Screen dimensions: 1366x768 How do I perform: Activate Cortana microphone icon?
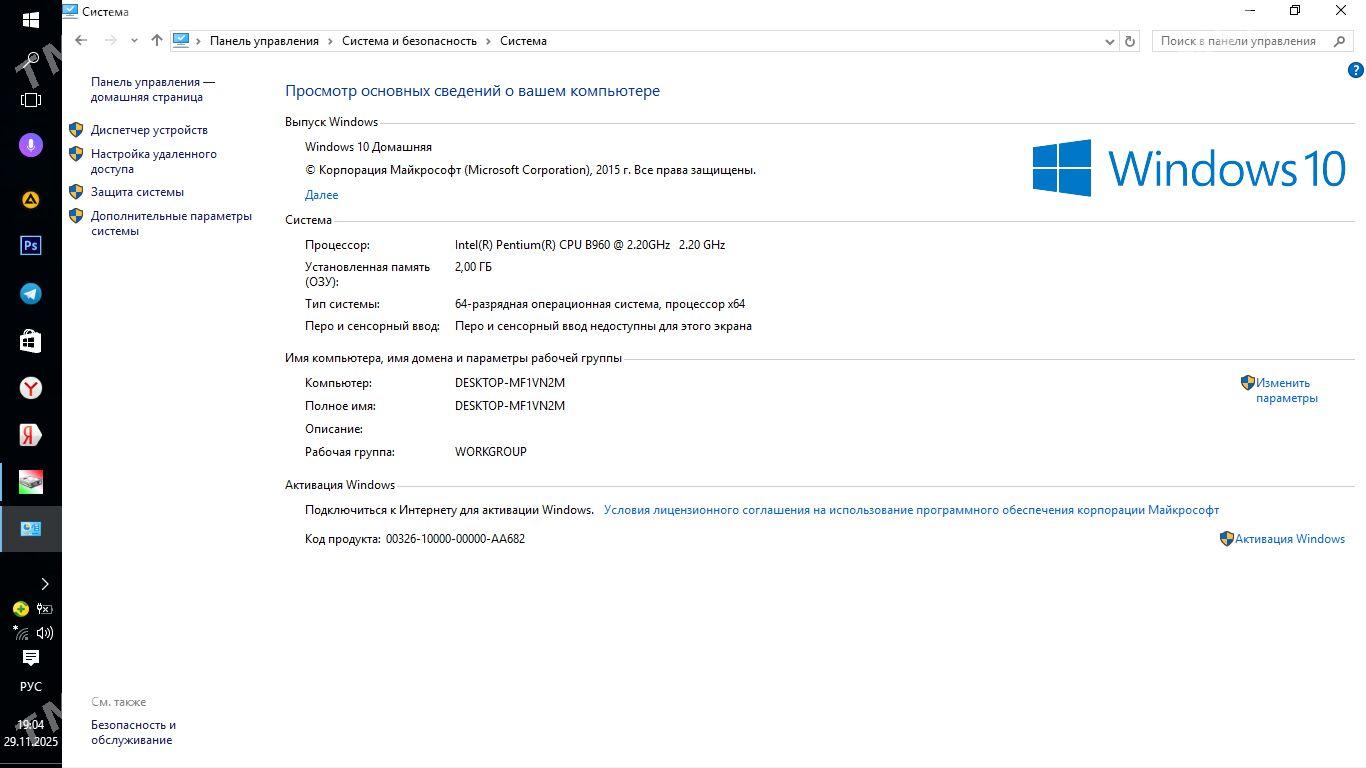(30, 145)
